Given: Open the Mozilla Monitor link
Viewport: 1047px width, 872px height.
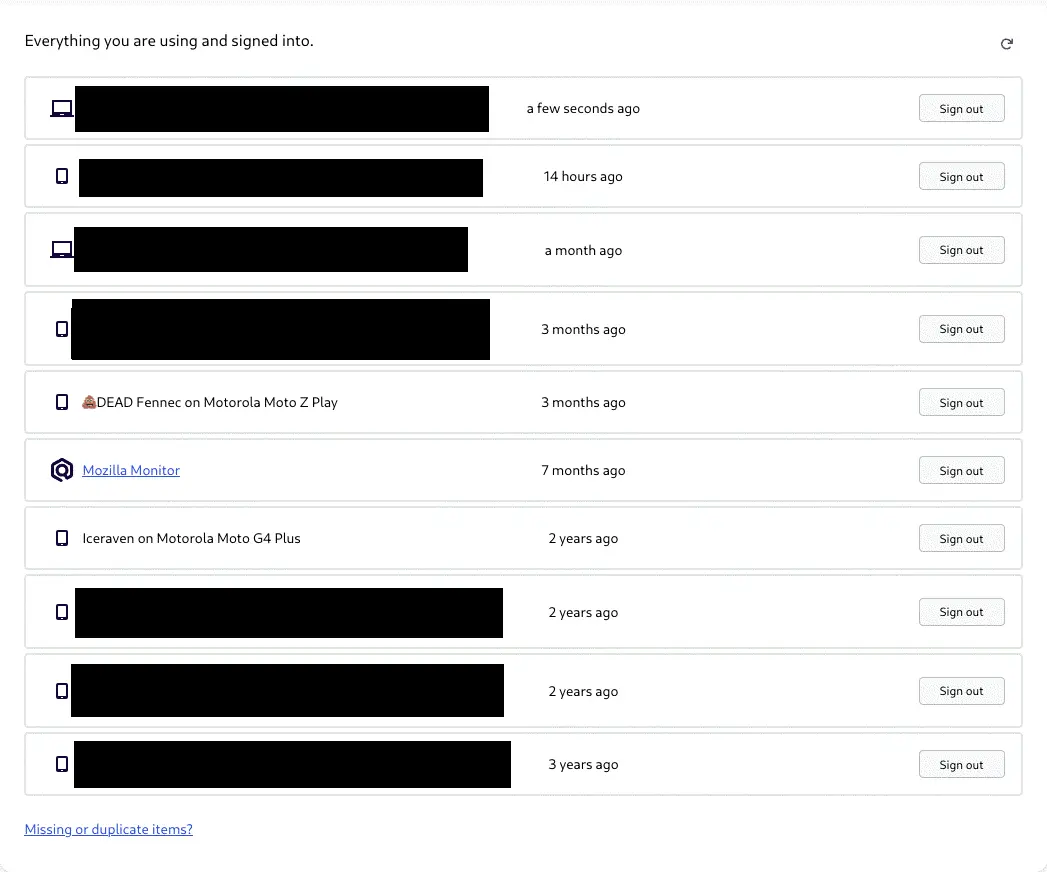Looking at the screenshot, I should [x=131, y=470].
